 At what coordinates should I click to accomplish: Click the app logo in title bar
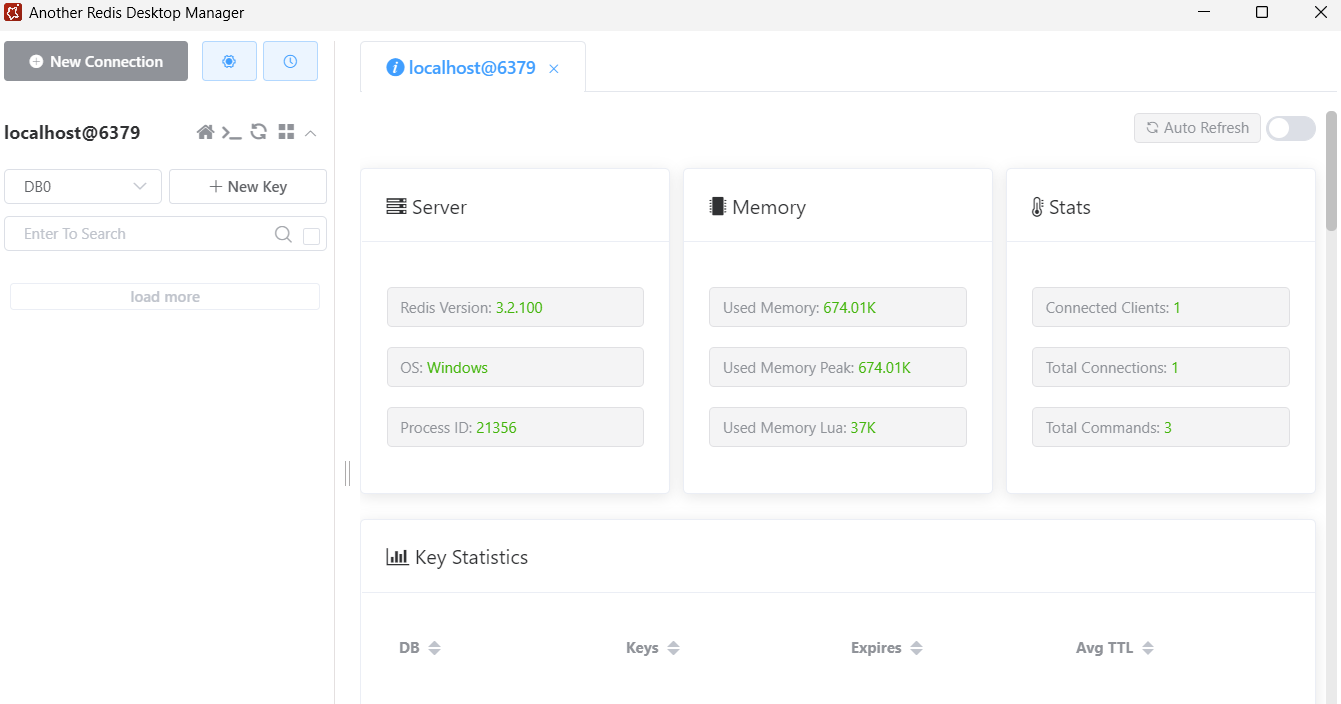click(13, 13)
